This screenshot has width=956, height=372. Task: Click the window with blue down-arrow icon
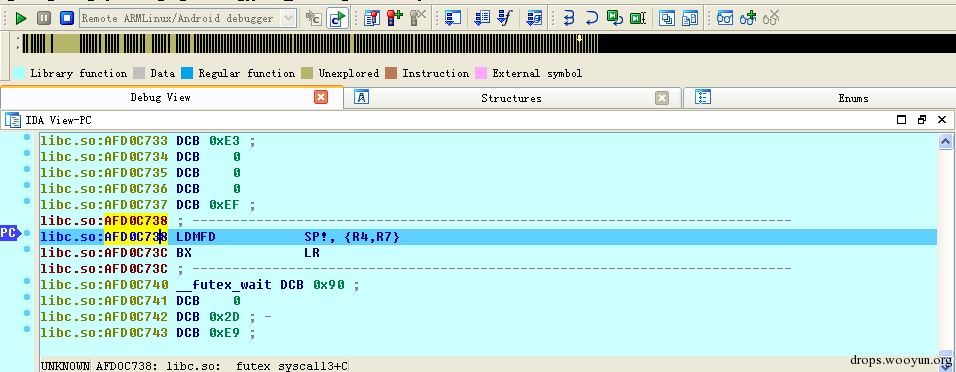452,18
